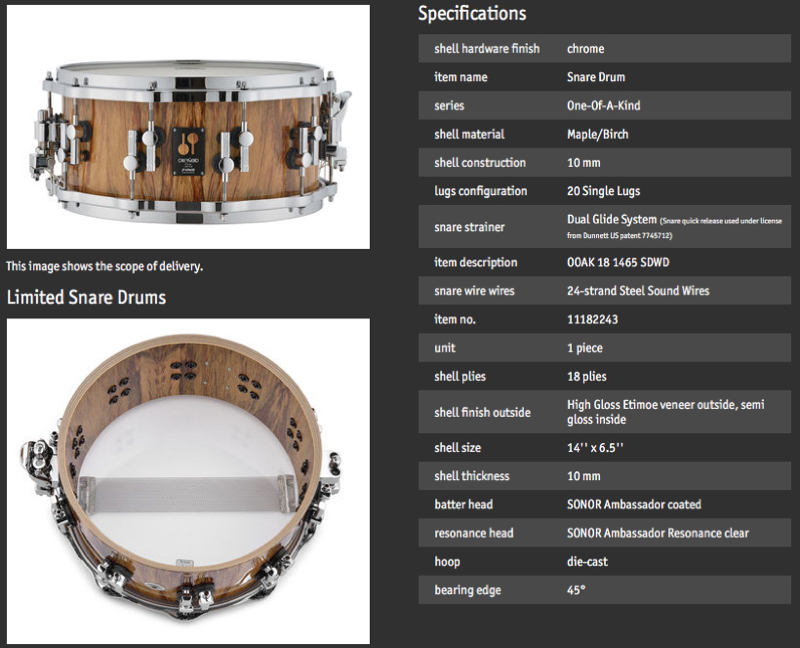Select the '1 piece' unit value
Viewport: 800px width, 648px height.
585,348
